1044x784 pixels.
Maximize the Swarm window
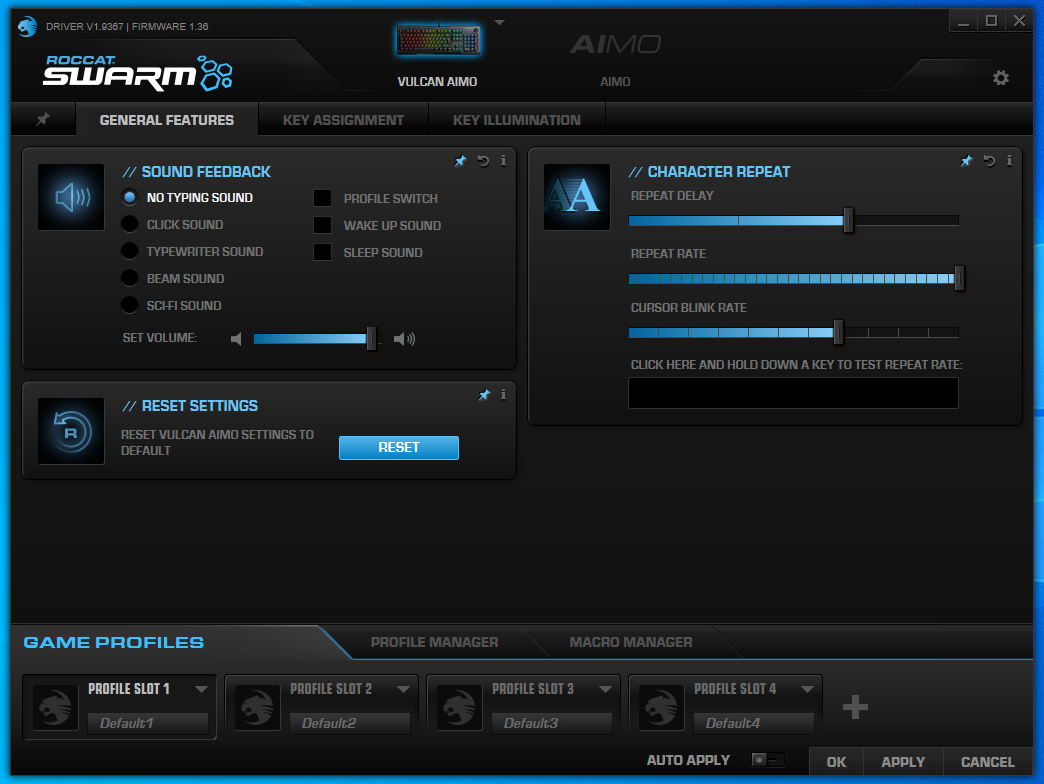[991, 21]
